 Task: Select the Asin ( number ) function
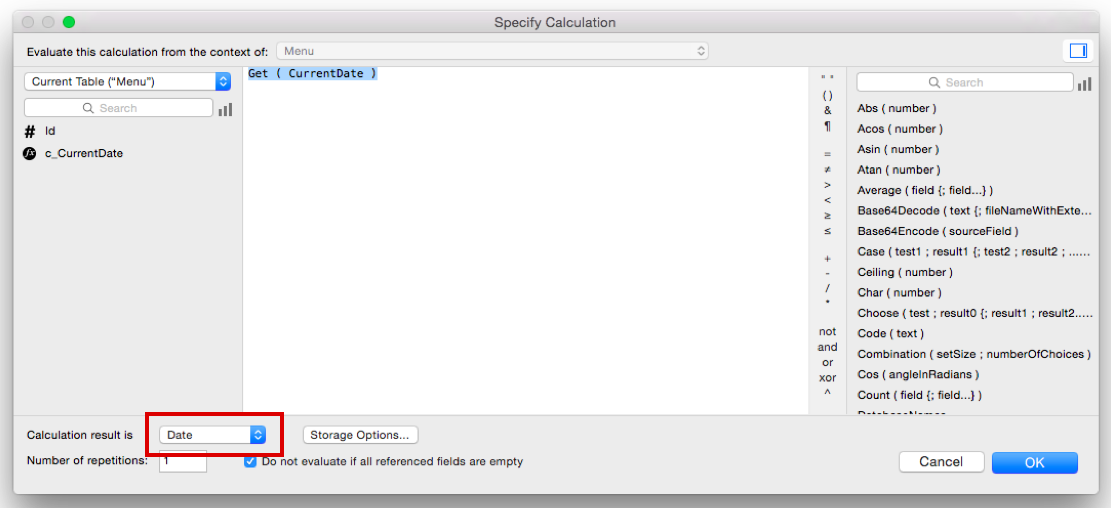pos(898,149)
